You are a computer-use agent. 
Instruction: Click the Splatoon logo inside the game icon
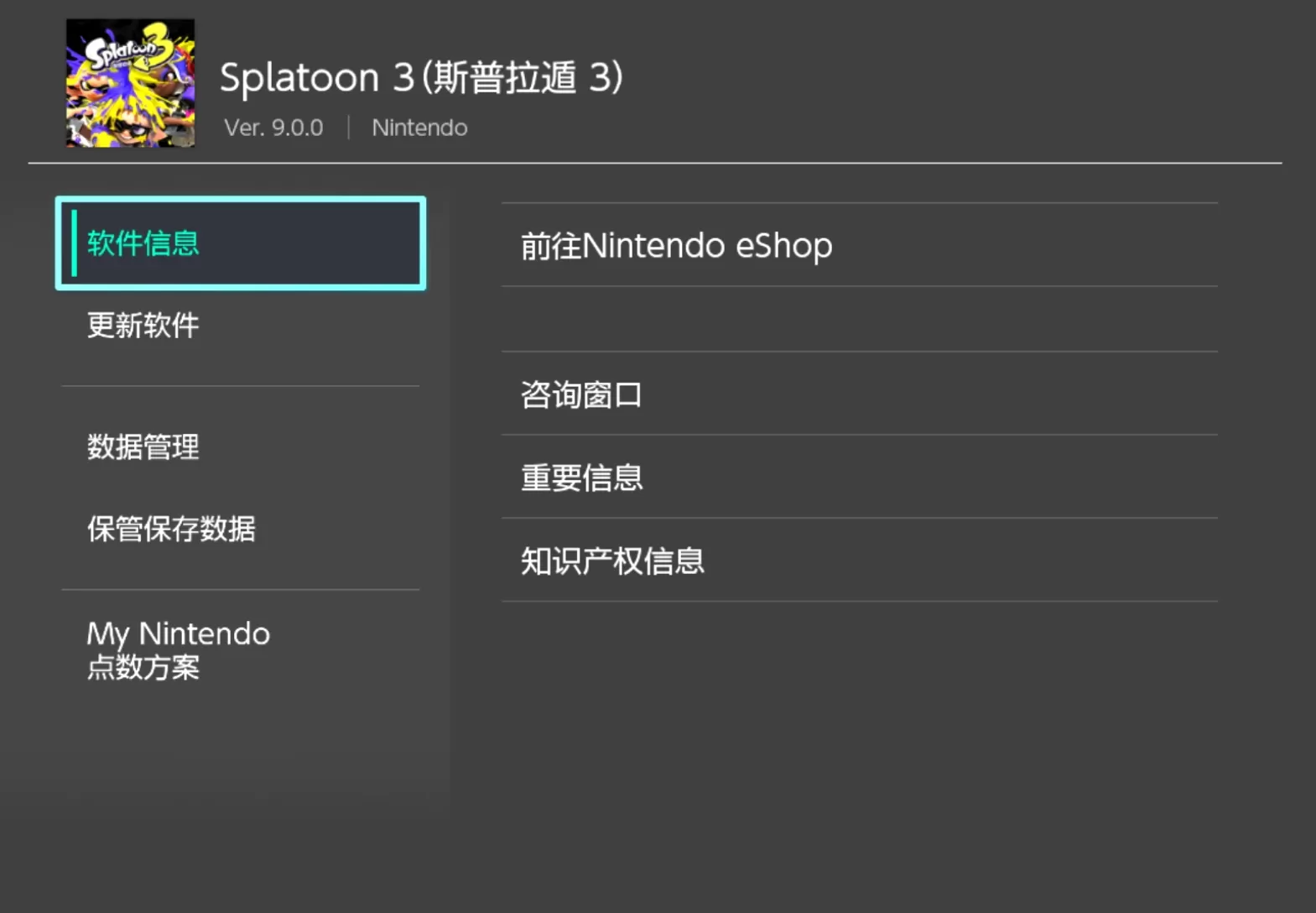click(x=126, y=50)
